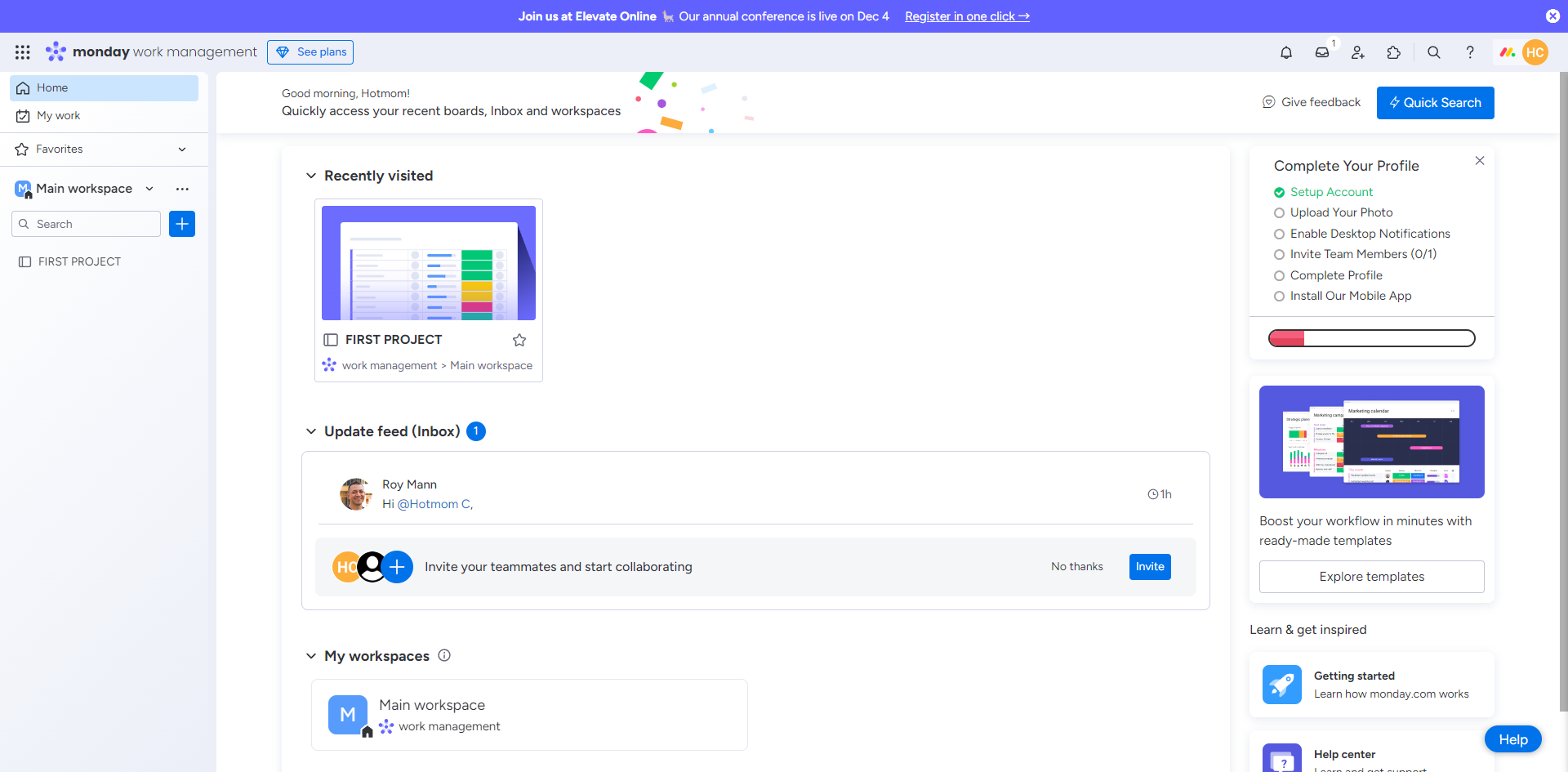The height and width of the screenshot is (772, 1568).
Task: Click Roy Mann's profile photo
Action: [356, 494]
